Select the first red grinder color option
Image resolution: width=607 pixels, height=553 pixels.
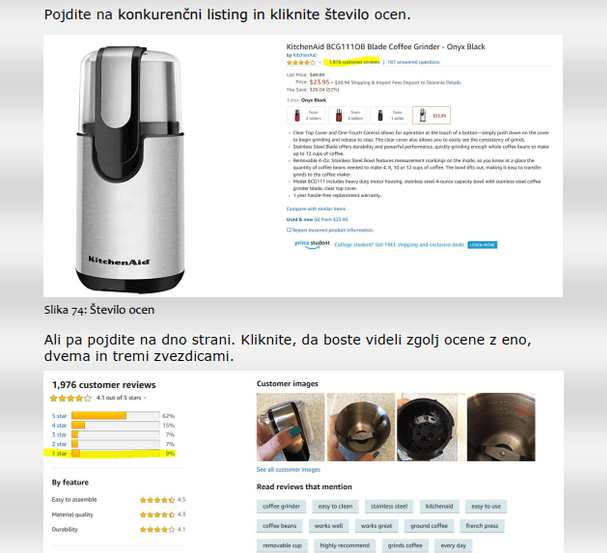[306, 115]
